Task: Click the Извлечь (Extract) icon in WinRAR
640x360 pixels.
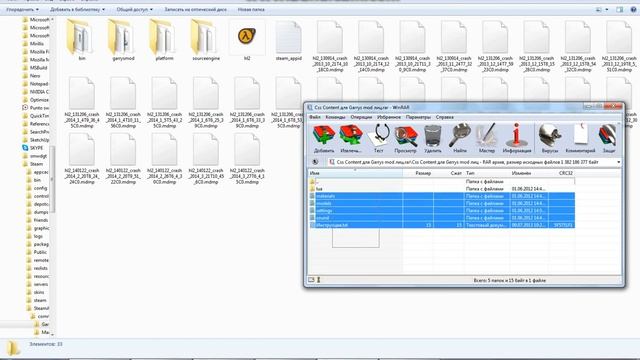Action: [351, 139]
